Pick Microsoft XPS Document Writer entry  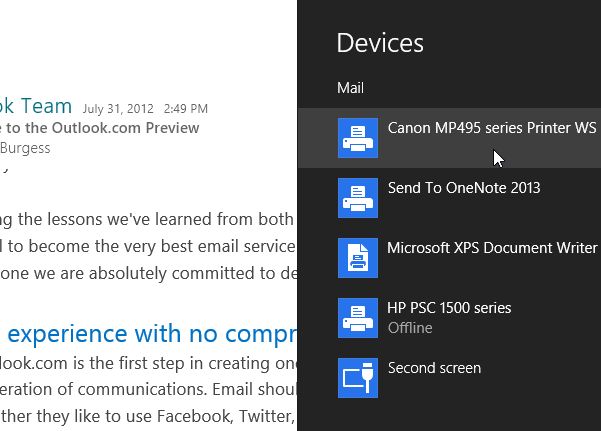coord(492,248)
